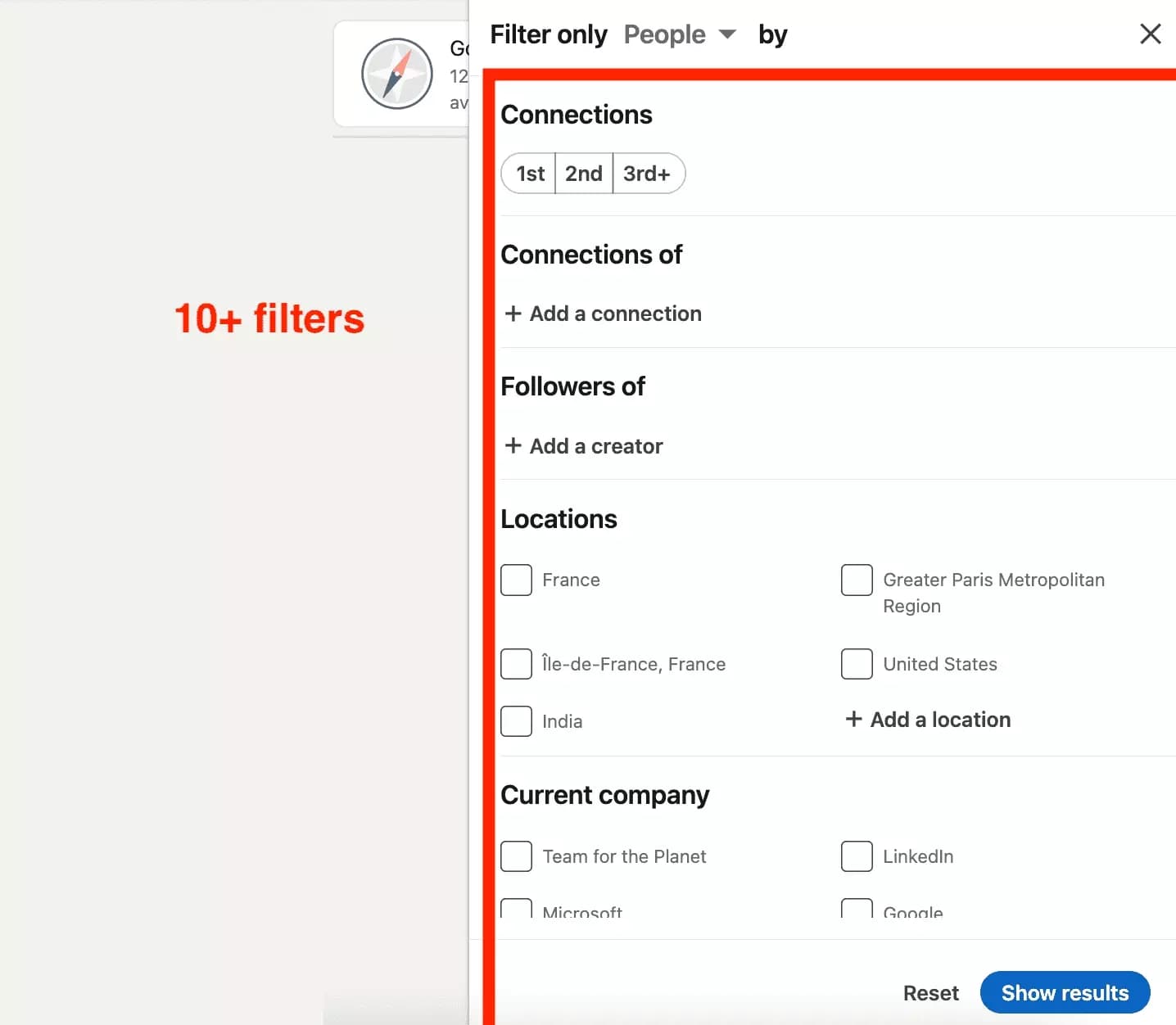Click the plus icon beside Add a location
This screenshot has height=1025, width=1176.
(854, 720)
